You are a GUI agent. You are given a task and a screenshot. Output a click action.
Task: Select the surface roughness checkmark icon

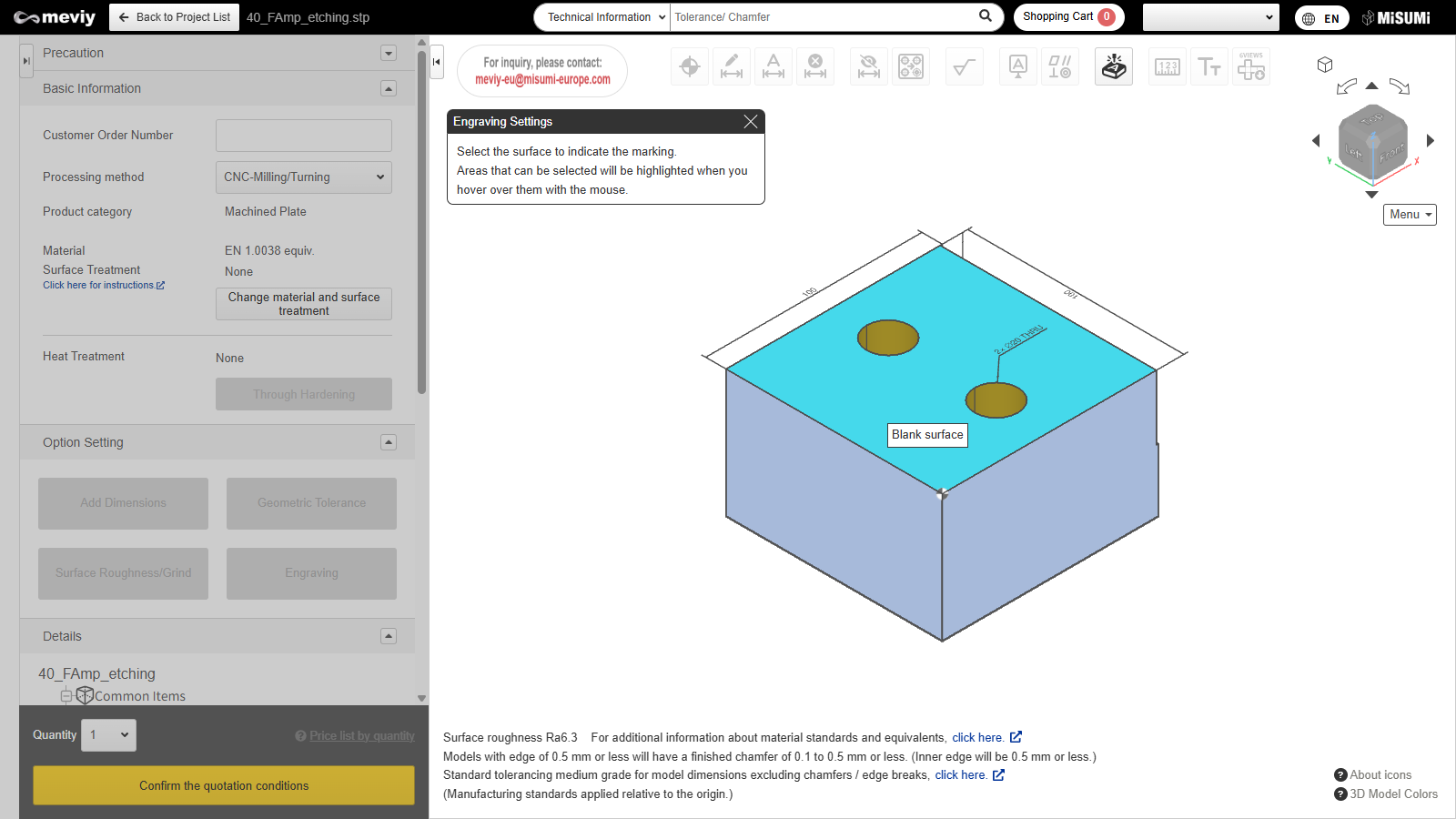964,66
